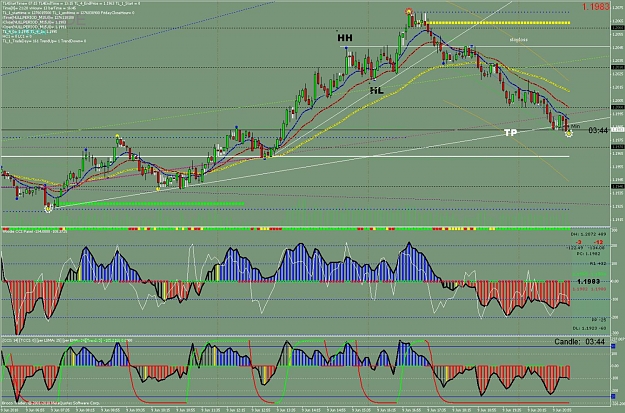Select the Candle: 03:44 countdown label
The image size is (625, 413).
point(580,342)
